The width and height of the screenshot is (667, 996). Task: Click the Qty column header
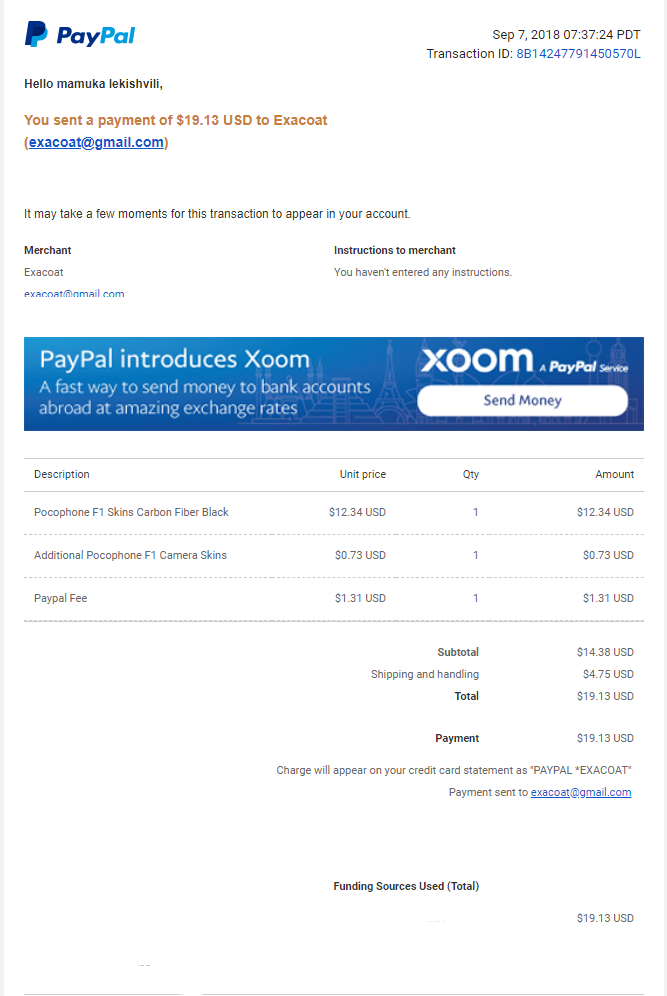pyautogui.click(x=471, y=474)
